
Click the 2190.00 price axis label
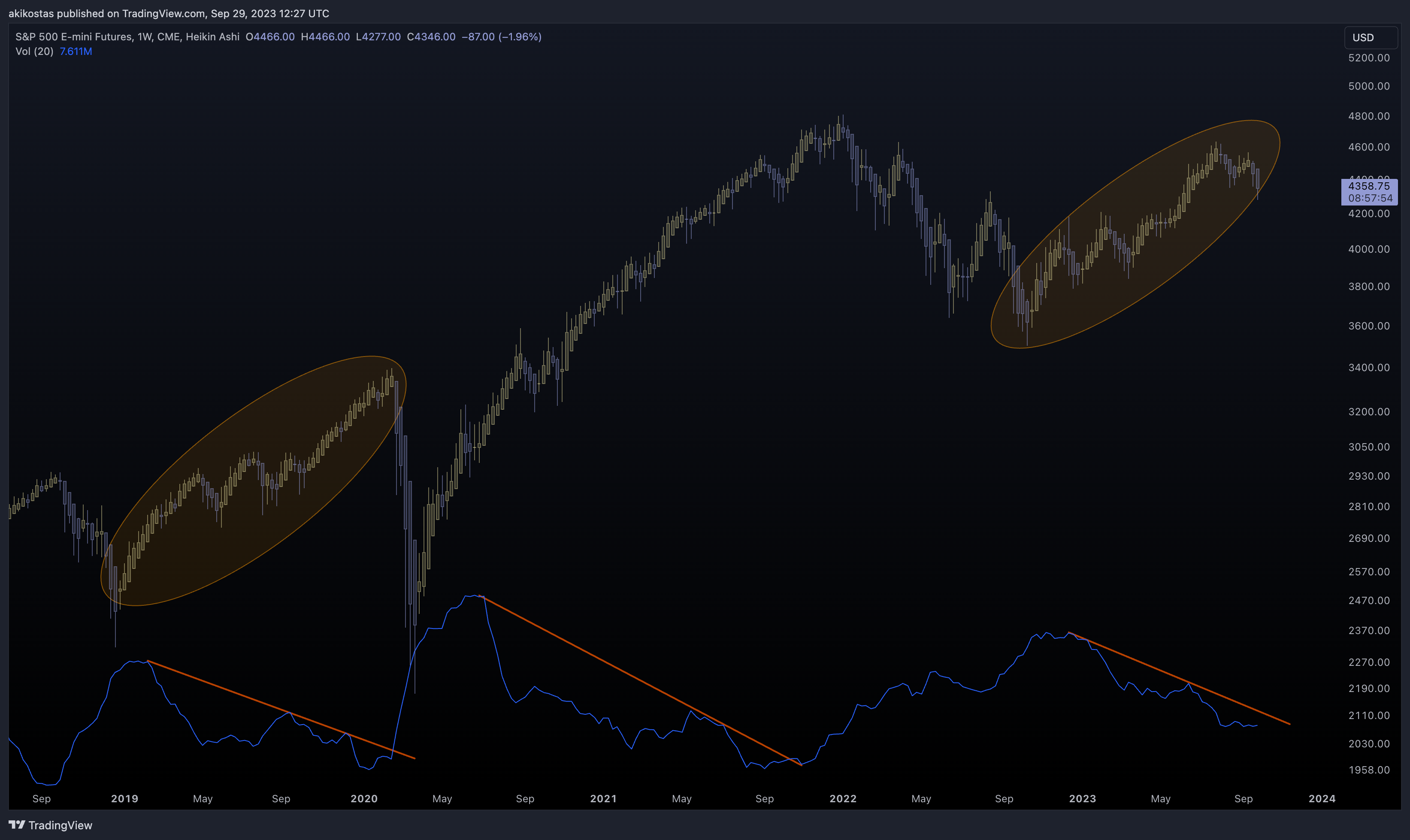click(1369, 689)
